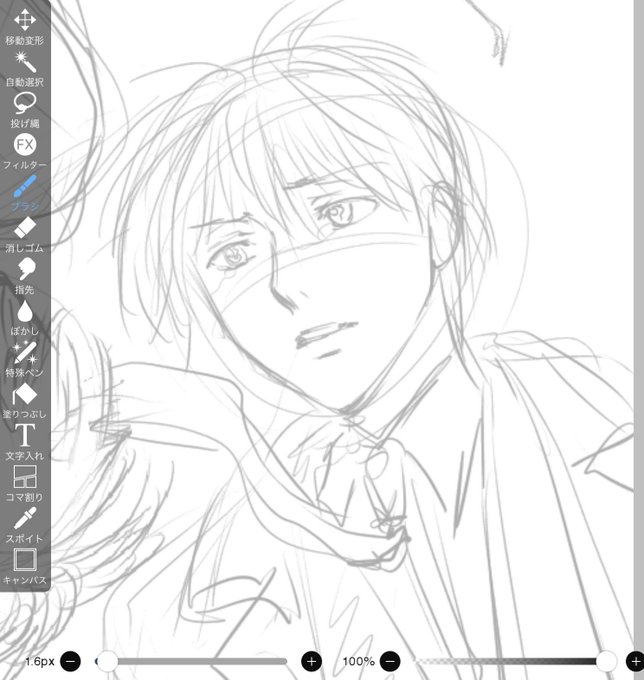Open the FX Filter (フィルター) tool

coord(25,152)
